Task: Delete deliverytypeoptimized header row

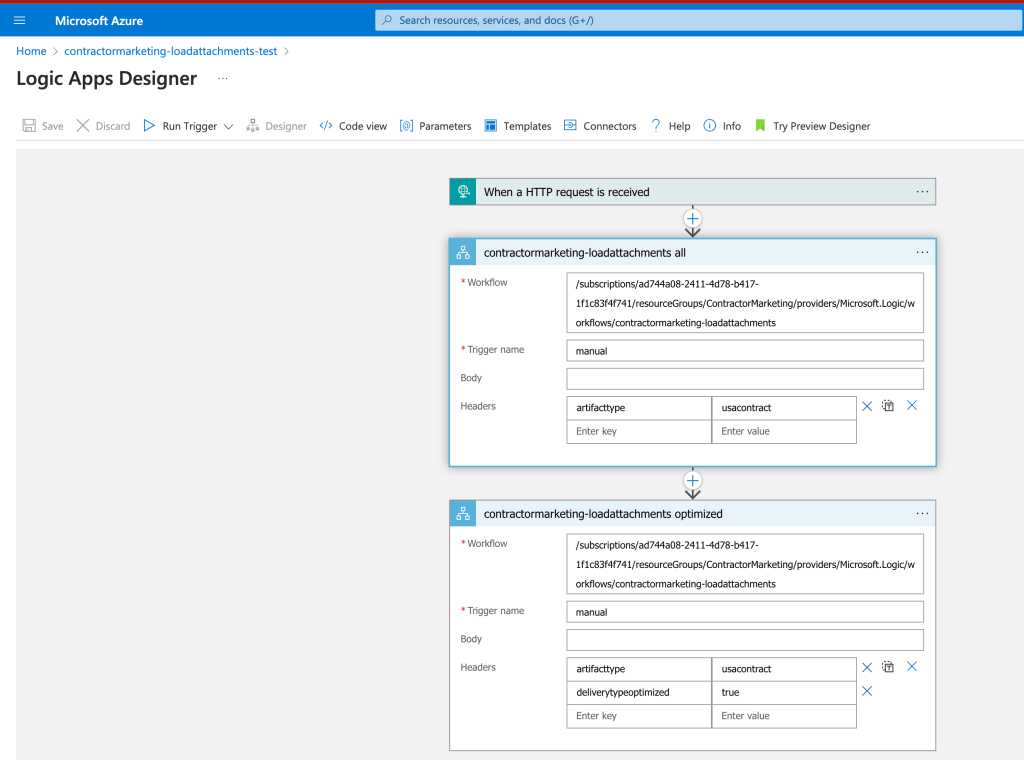Action: tap(867, 691)
